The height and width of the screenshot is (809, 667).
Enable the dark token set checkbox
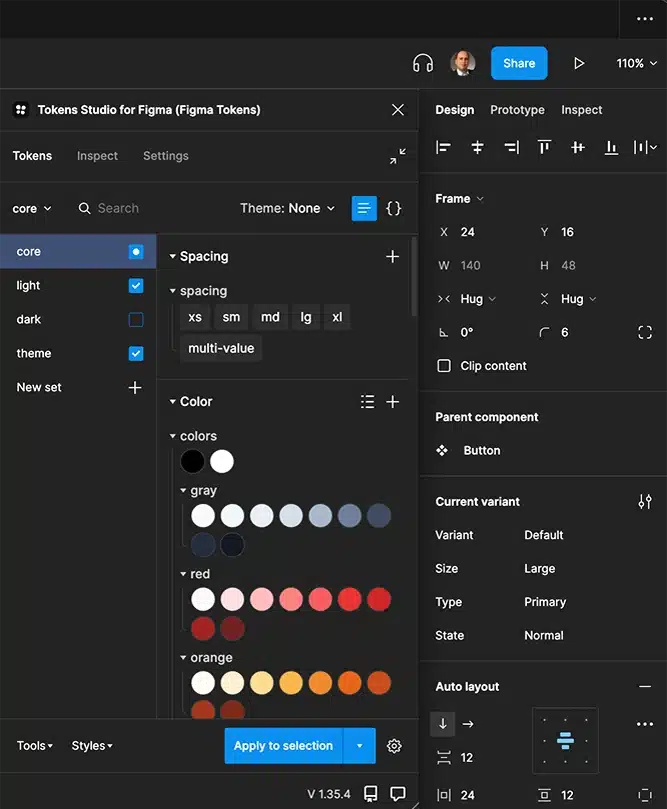click(136, 320)
